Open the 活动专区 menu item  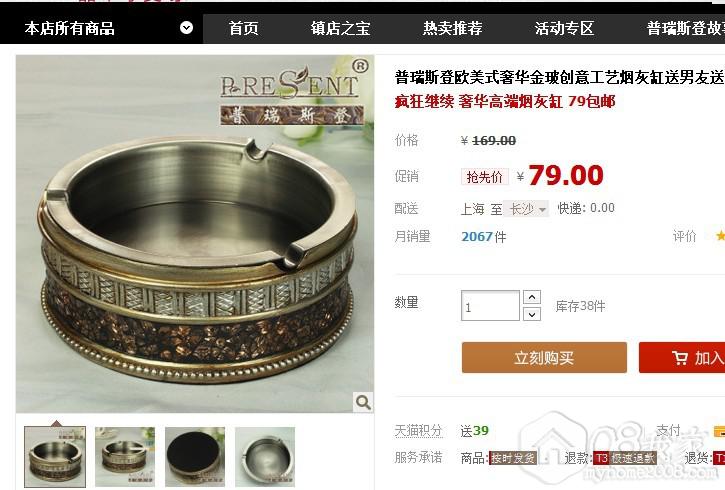click(564, 28)
